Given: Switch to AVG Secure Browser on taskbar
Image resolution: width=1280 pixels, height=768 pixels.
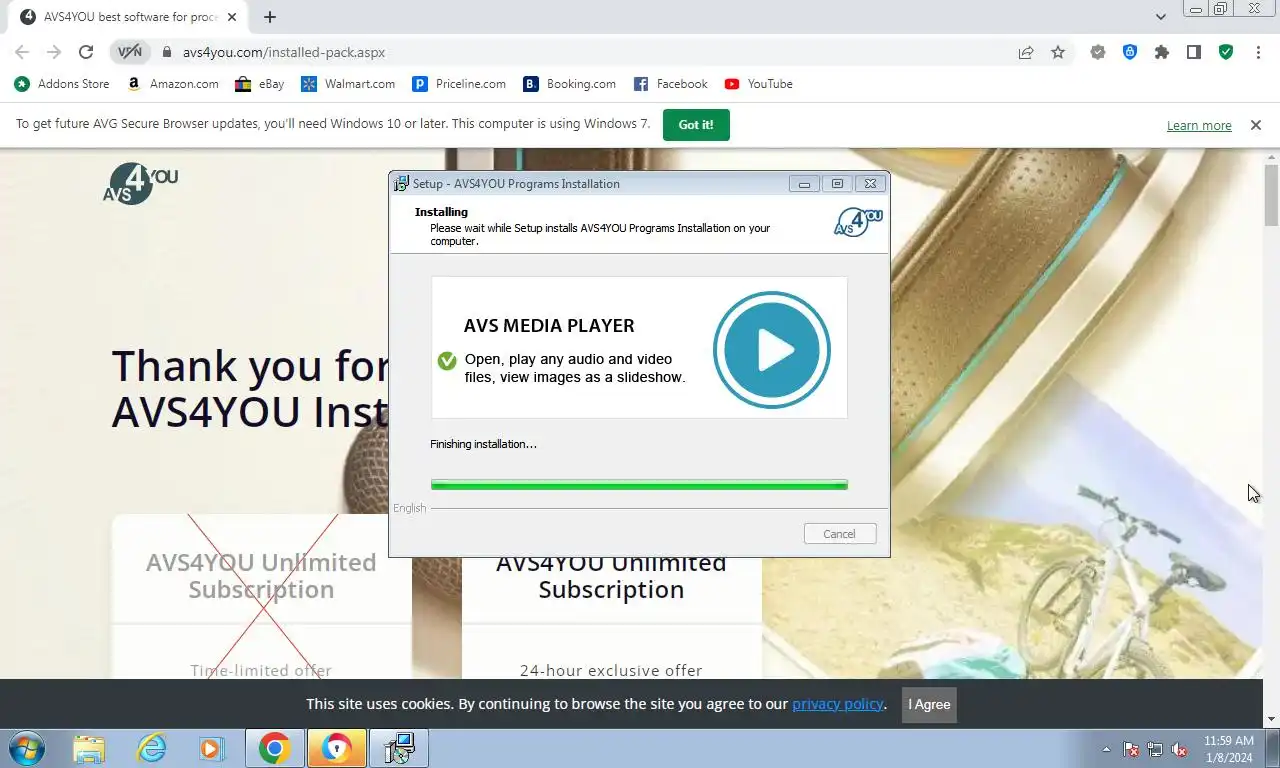Looking at the screenshot, I should [337, 748].
